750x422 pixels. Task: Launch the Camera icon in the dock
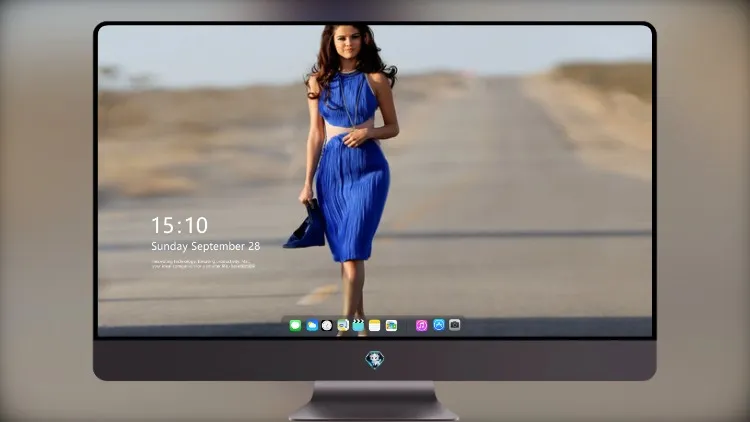click(455, 325)
